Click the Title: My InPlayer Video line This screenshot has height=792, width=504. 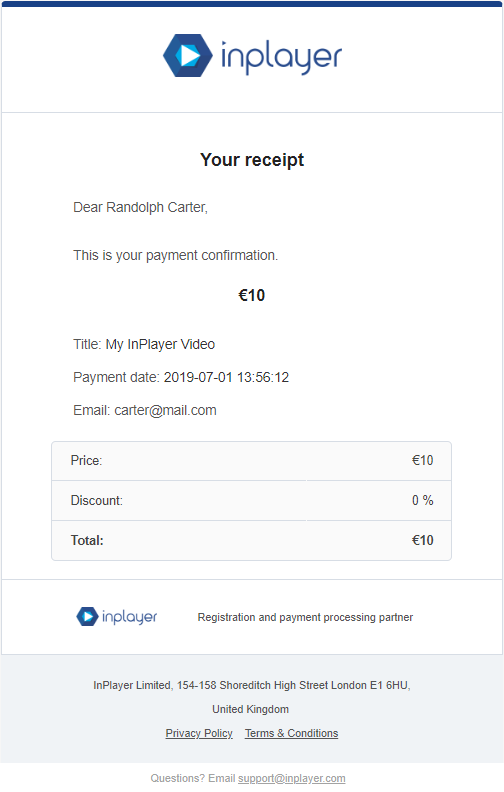144,344
